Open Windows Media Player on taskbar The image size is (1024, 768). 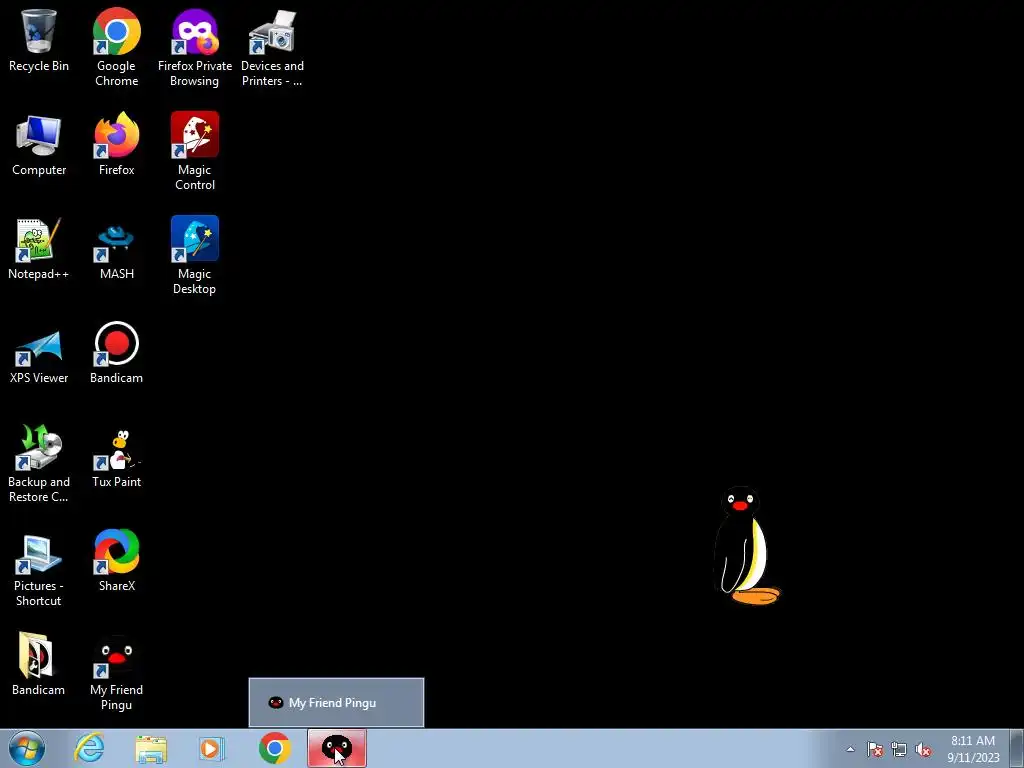[x=212, y=749]
